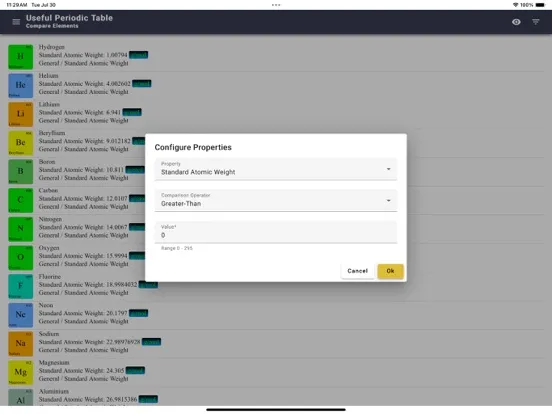Viewport: 552px width, 414px height.
Task: Click 'Standard Atomic Weight: 6.941' text
Action: coord(80,112)
